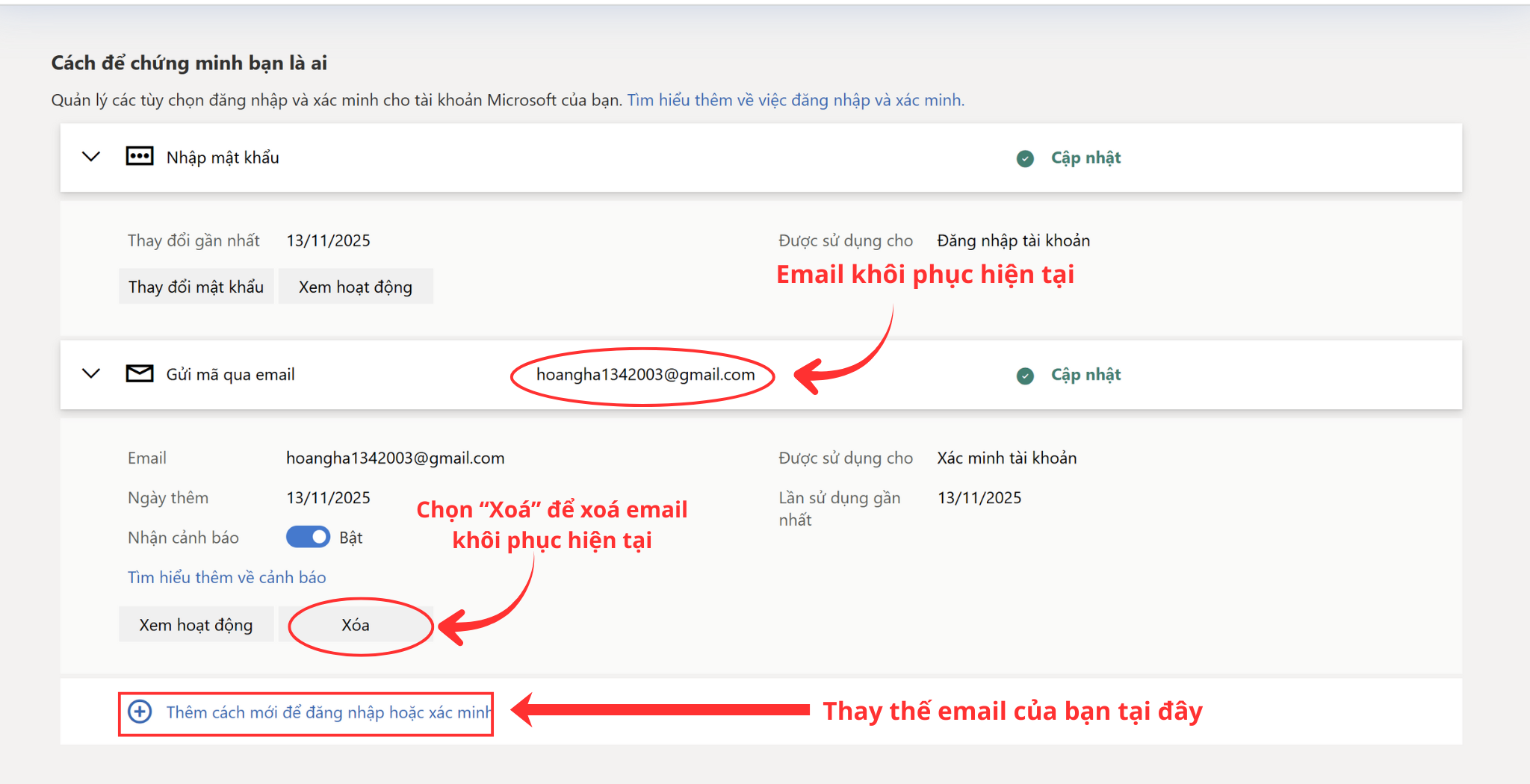Image resolution: width=1530 pixels, height=784 pixels.
Task: Open Tìm hiểu thêm về việc đăng nhập link
Action: click(796, 100)
